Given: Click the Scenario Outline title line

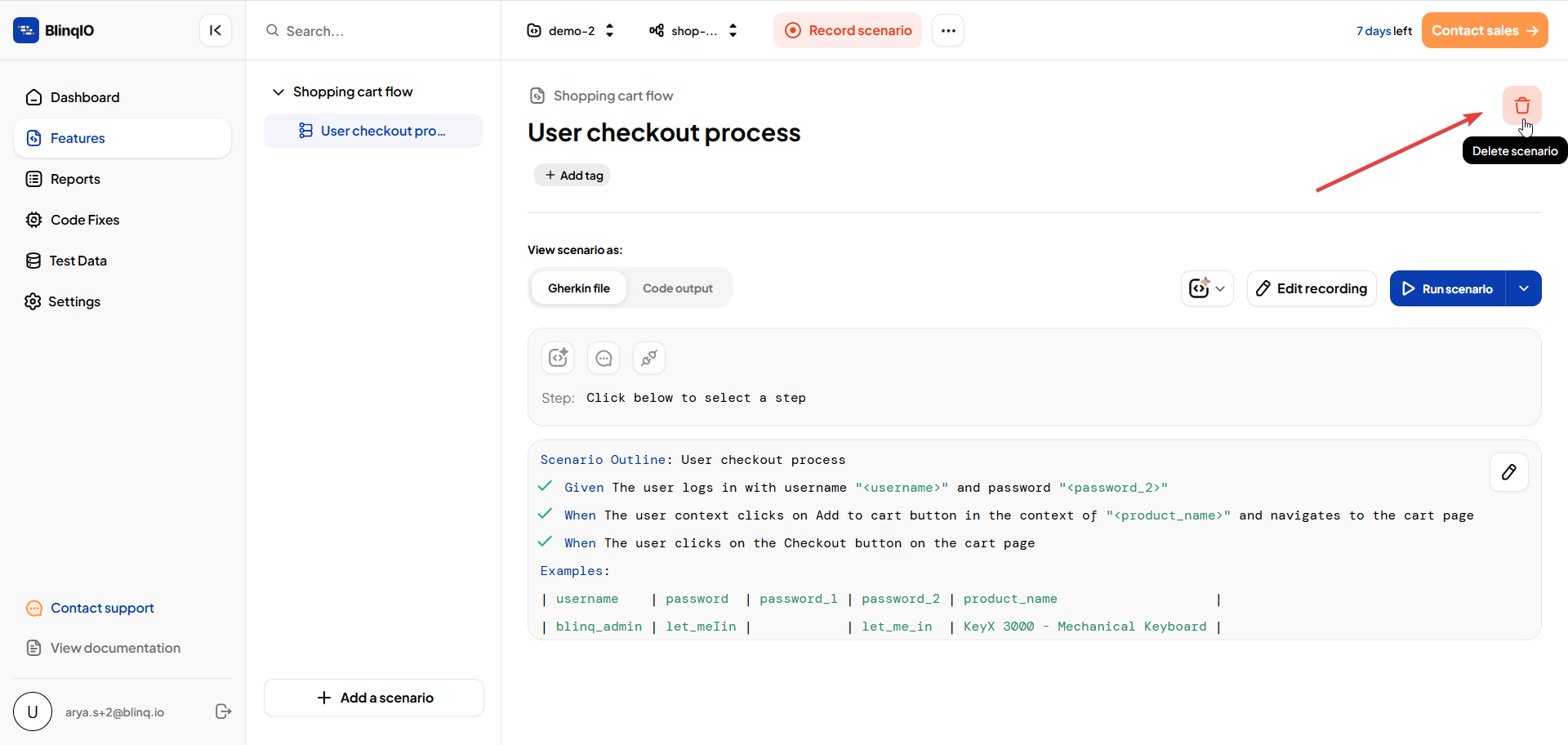Looking at the screenshot, I should [x=693, y=460].
